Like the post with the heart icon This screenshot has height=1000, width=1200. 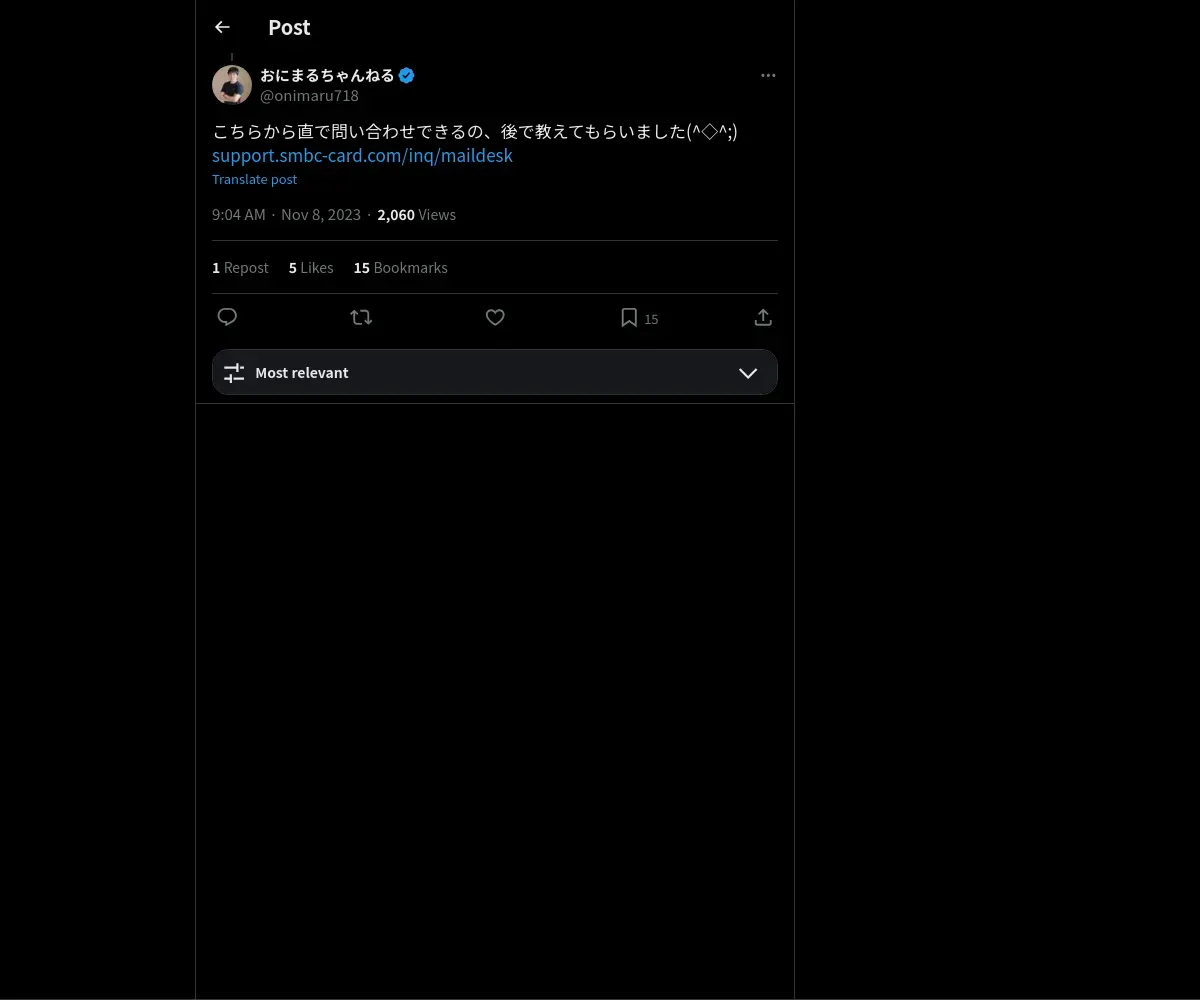495,318
